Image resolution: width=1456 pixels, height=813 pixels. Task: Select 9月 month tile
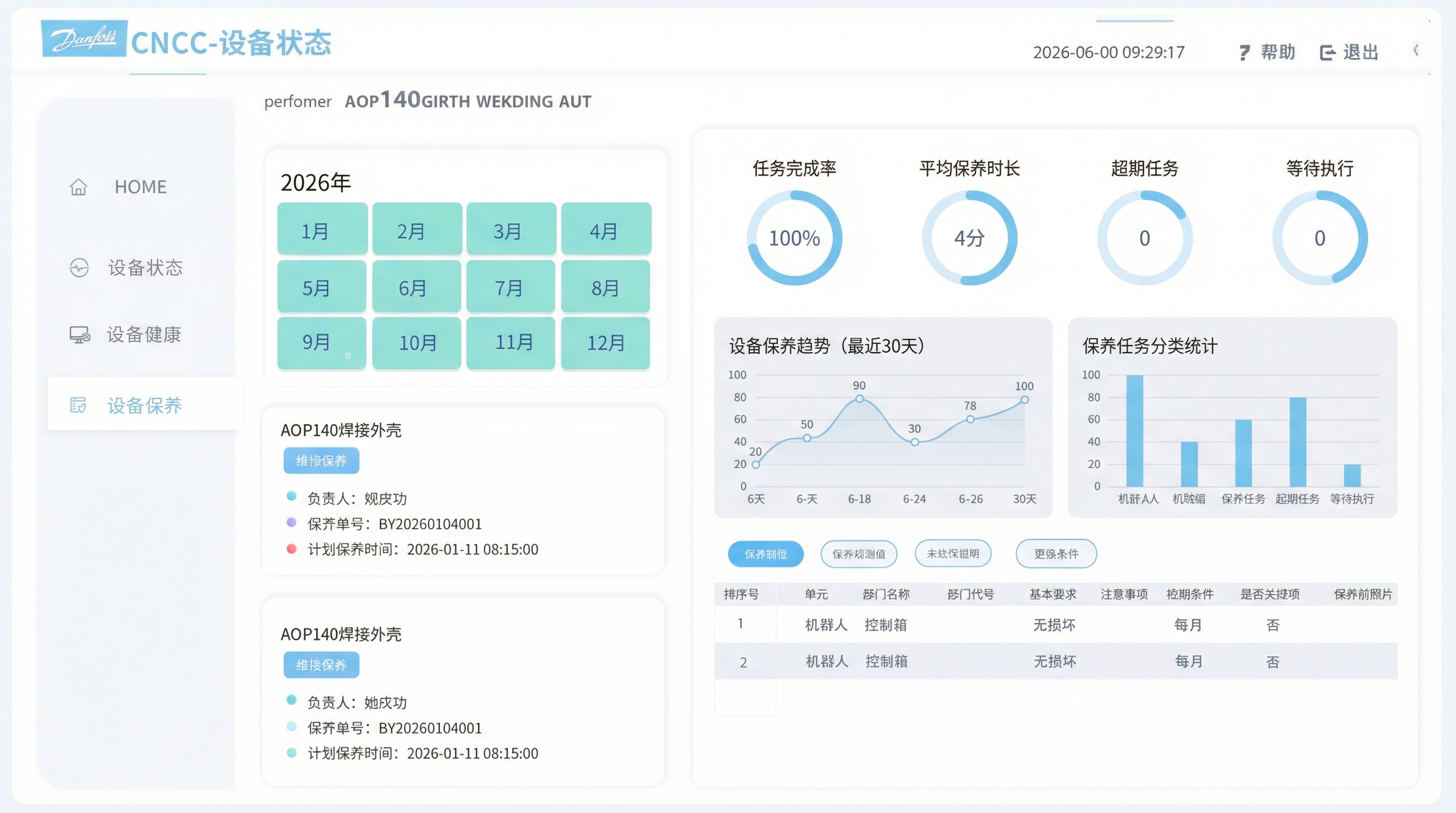322,342
